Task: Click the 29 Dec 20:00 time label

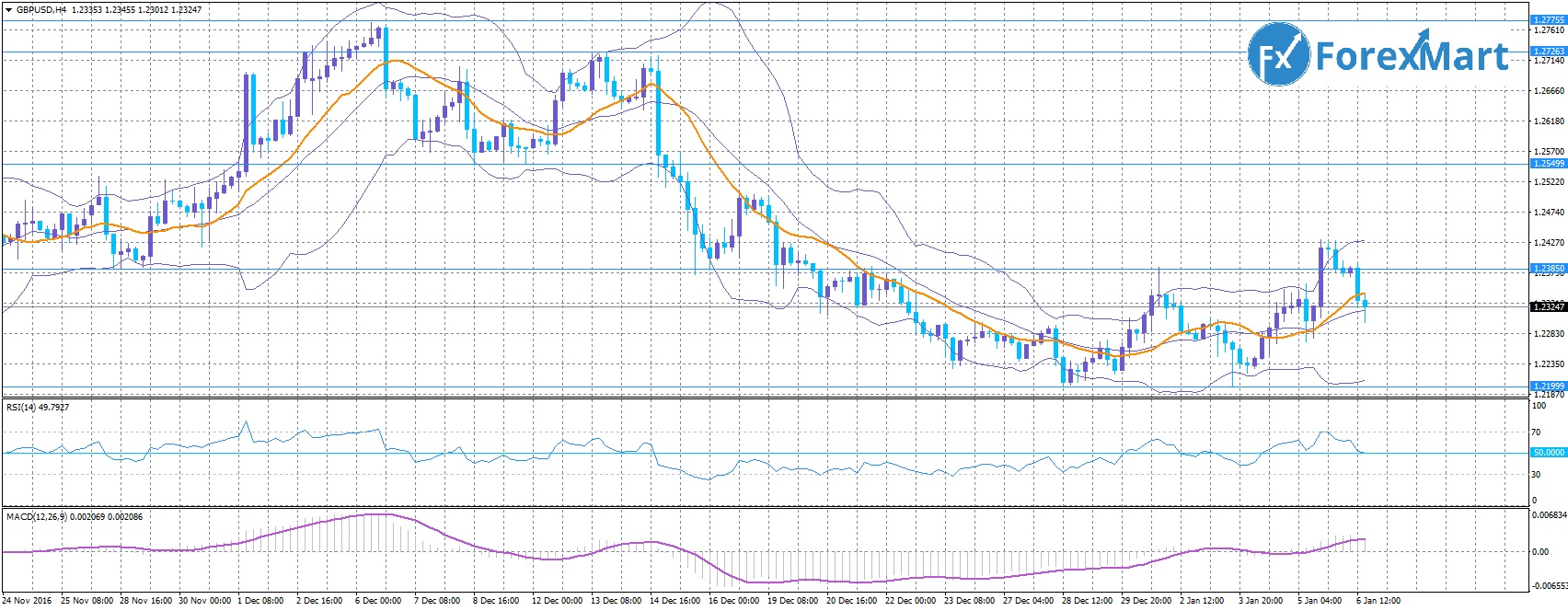Action: [1147, 601]
